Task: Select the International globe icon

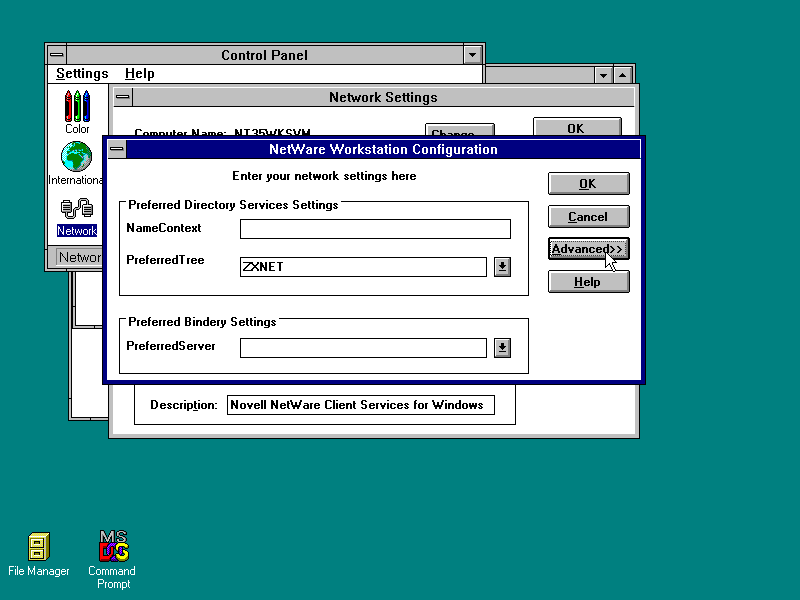Action: (76, 163)
